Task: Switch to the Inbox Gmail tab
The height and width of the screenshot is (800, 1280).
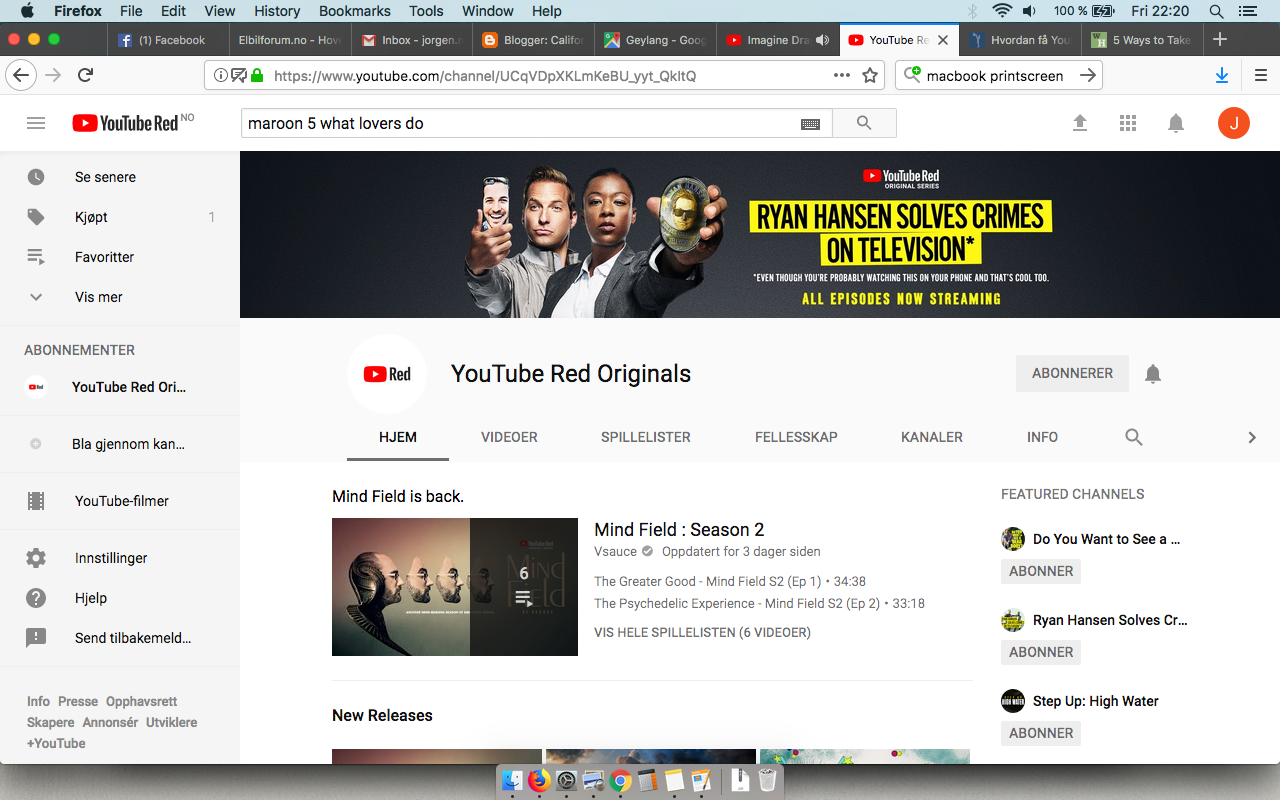Action: [411, 40]
